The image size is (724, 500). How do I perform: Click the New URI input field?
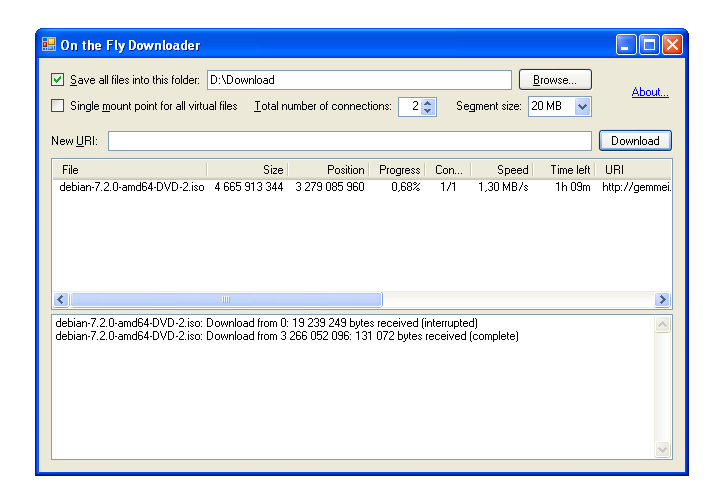click(350, 141)
